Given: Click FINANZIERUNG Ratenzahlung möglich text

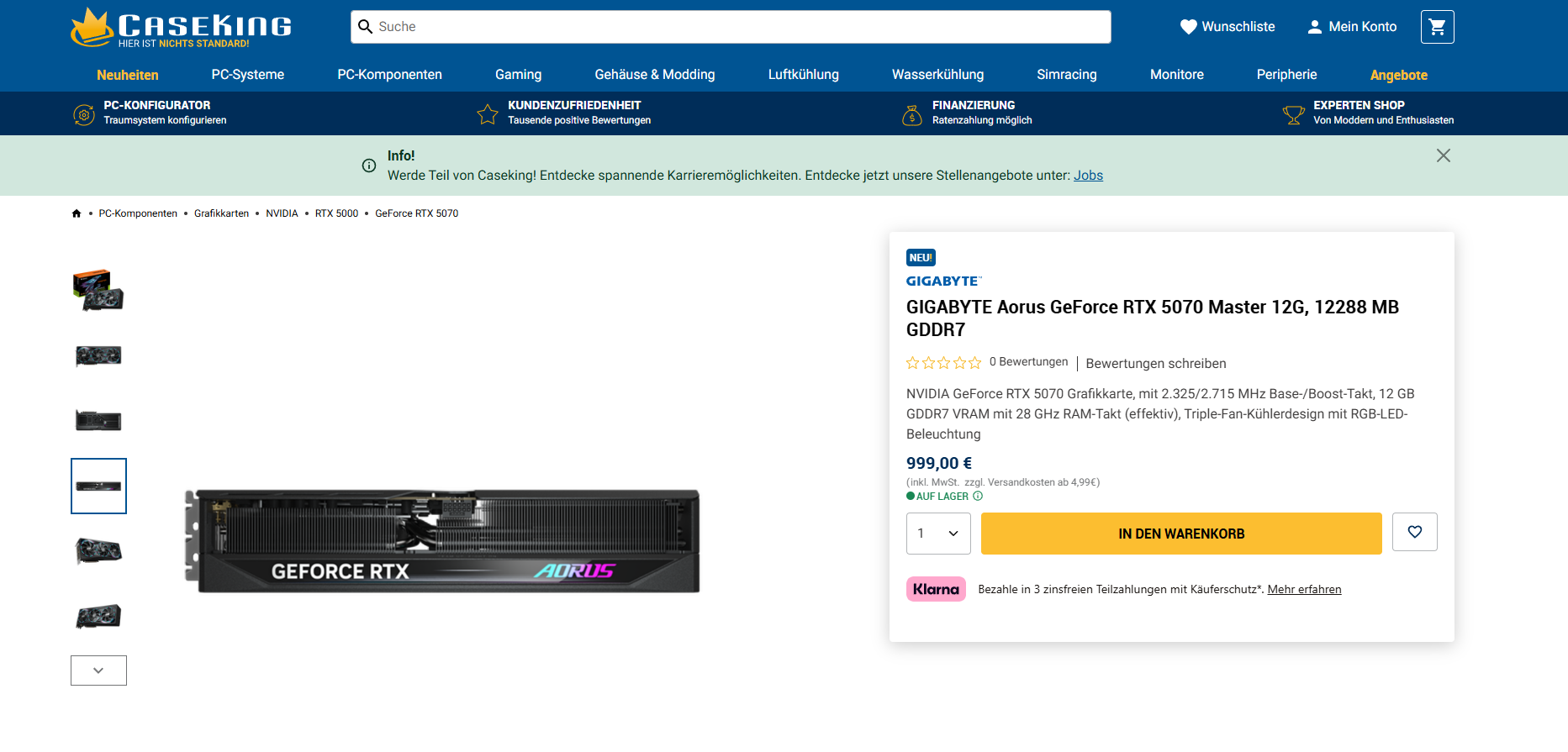Looking at the screenshot, I should coord(982,113).
